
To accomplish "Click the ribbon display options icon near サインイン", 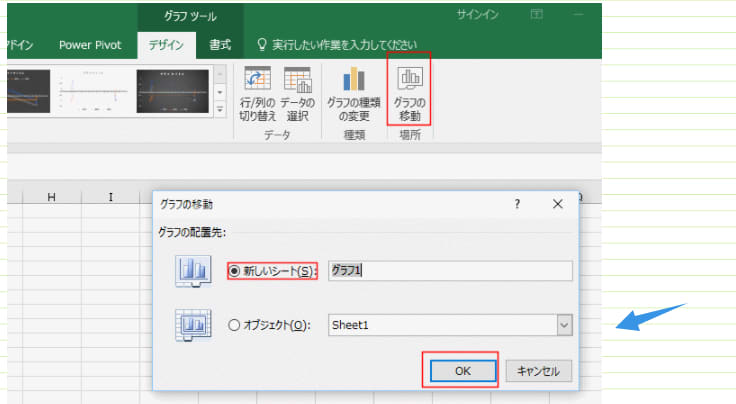I will coord(538,14).
